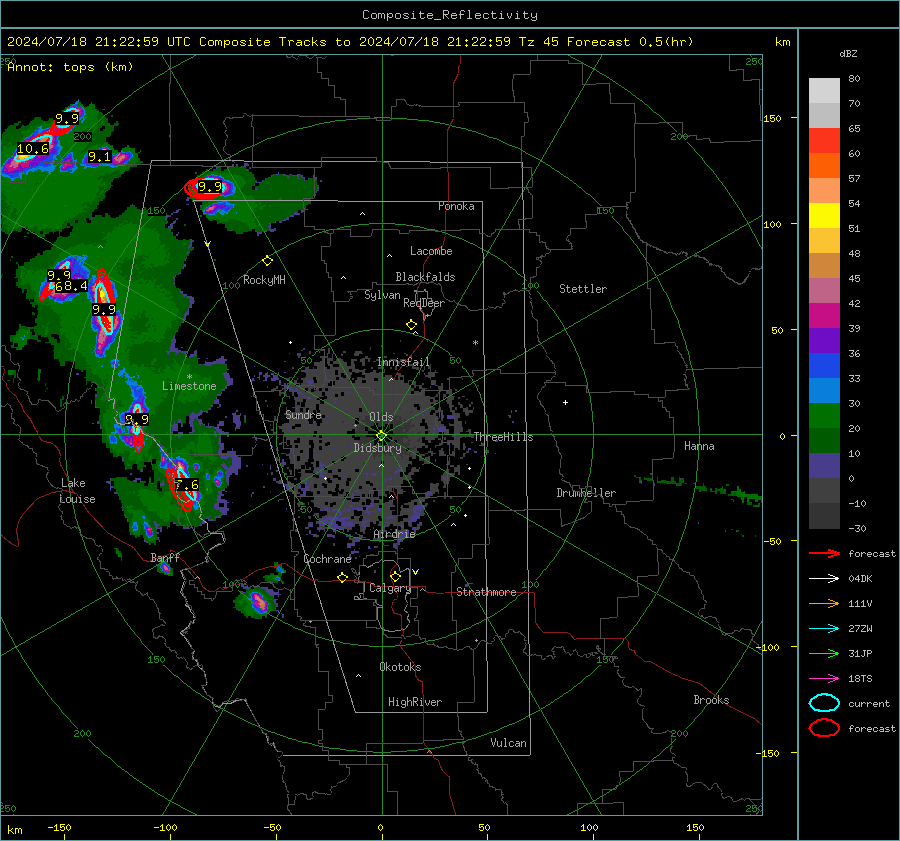Viewport: 900px width, 841px height.
Task: Click the yellow diamond marker below RedDeer
Action: tap(411, 325)
